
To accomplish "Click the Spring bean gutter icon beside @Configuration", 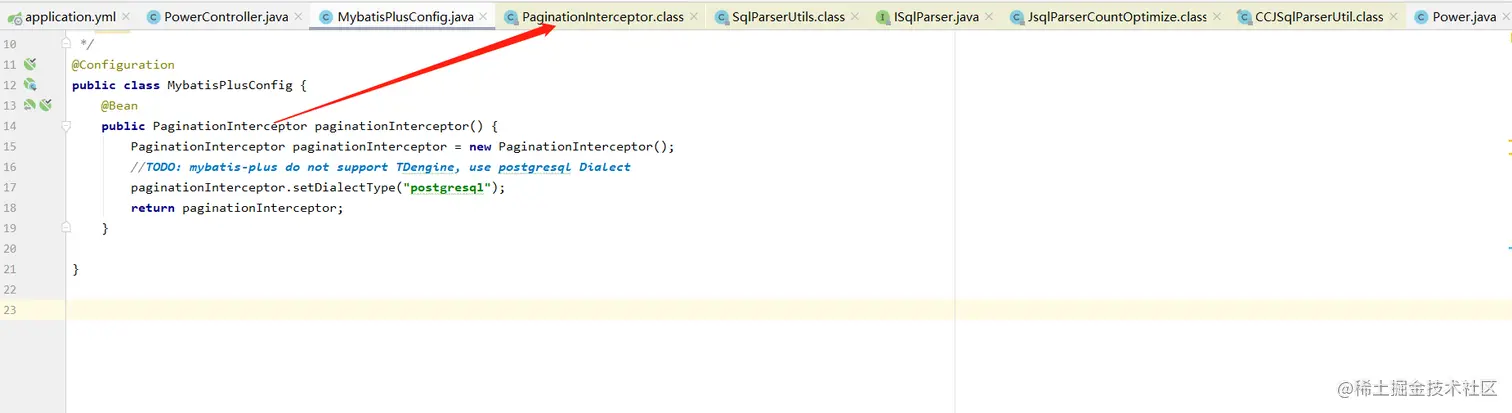I will pyautogui.click(x=30, y=64).
